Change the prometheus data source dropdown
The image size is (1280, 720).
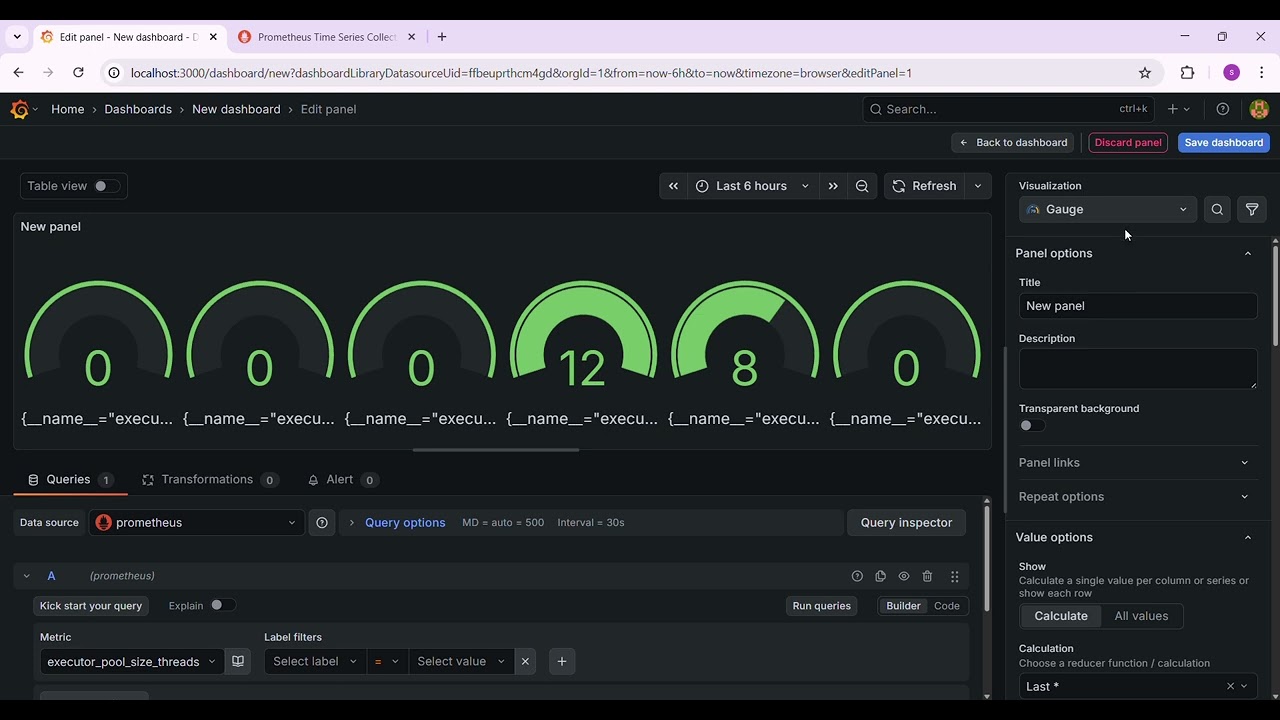point(197,522)
